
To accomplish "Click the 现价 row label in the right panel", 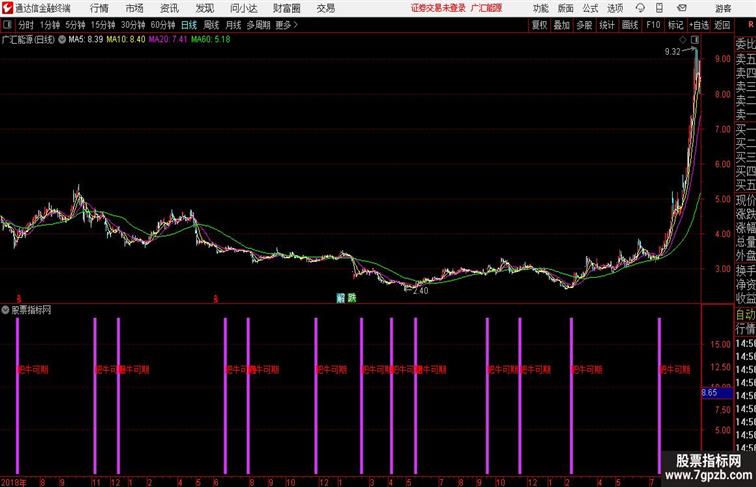I will (x=745, y=200).
